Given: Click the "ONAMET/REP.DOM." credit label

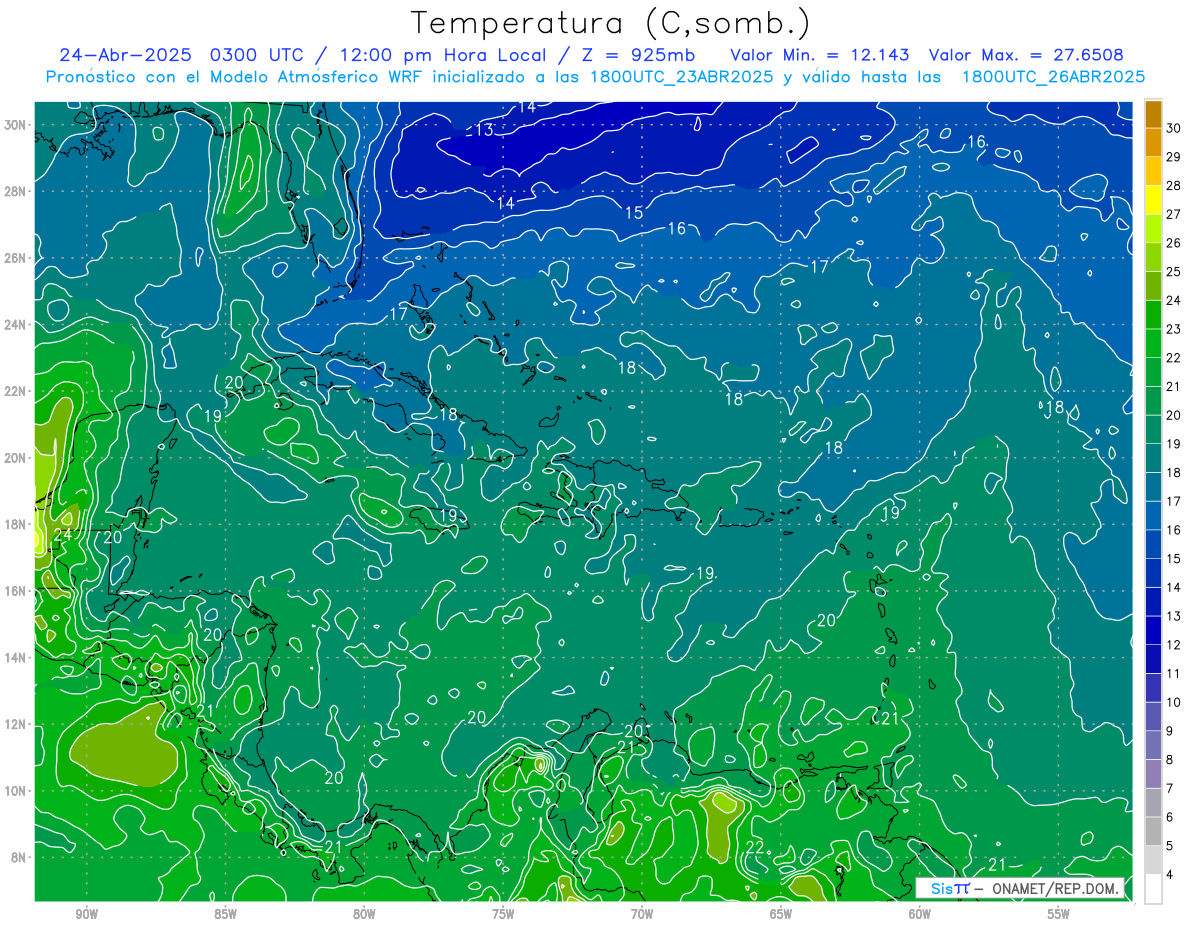Looking at the screenshot, I should coord(1055,889).
